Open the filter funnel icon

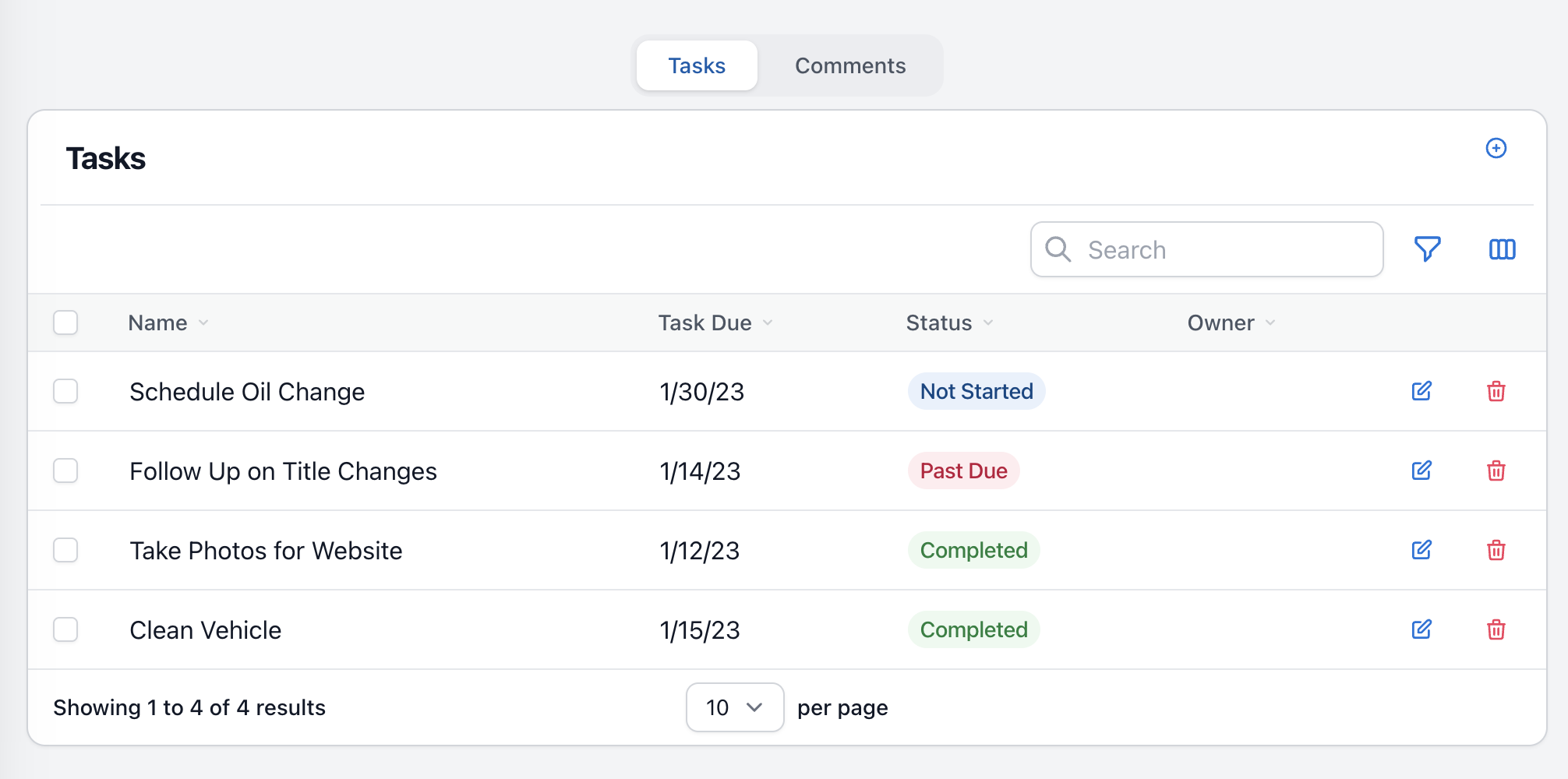(1427, 249)
